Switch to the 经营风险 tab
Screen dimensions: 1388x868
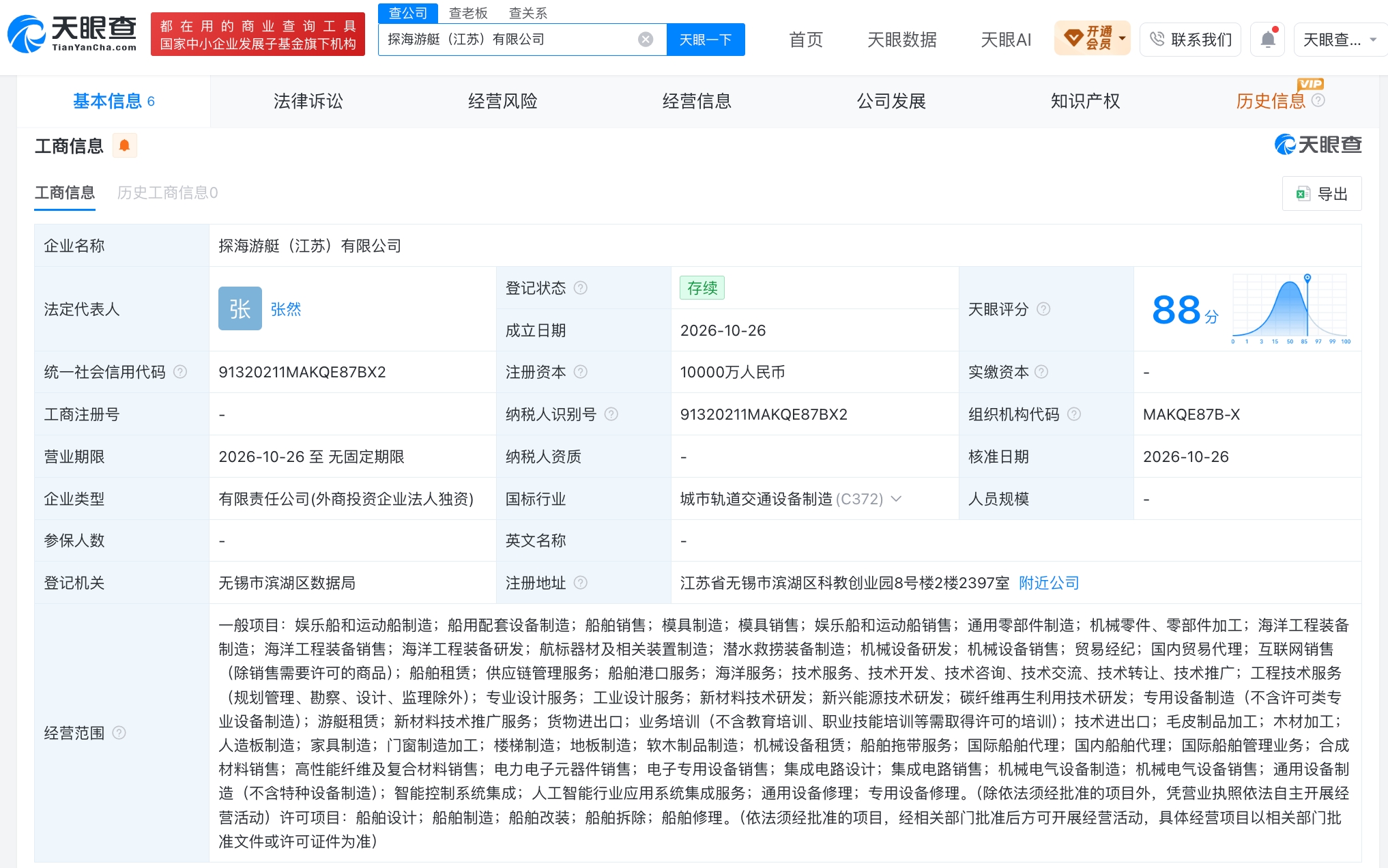pos(503,101)
